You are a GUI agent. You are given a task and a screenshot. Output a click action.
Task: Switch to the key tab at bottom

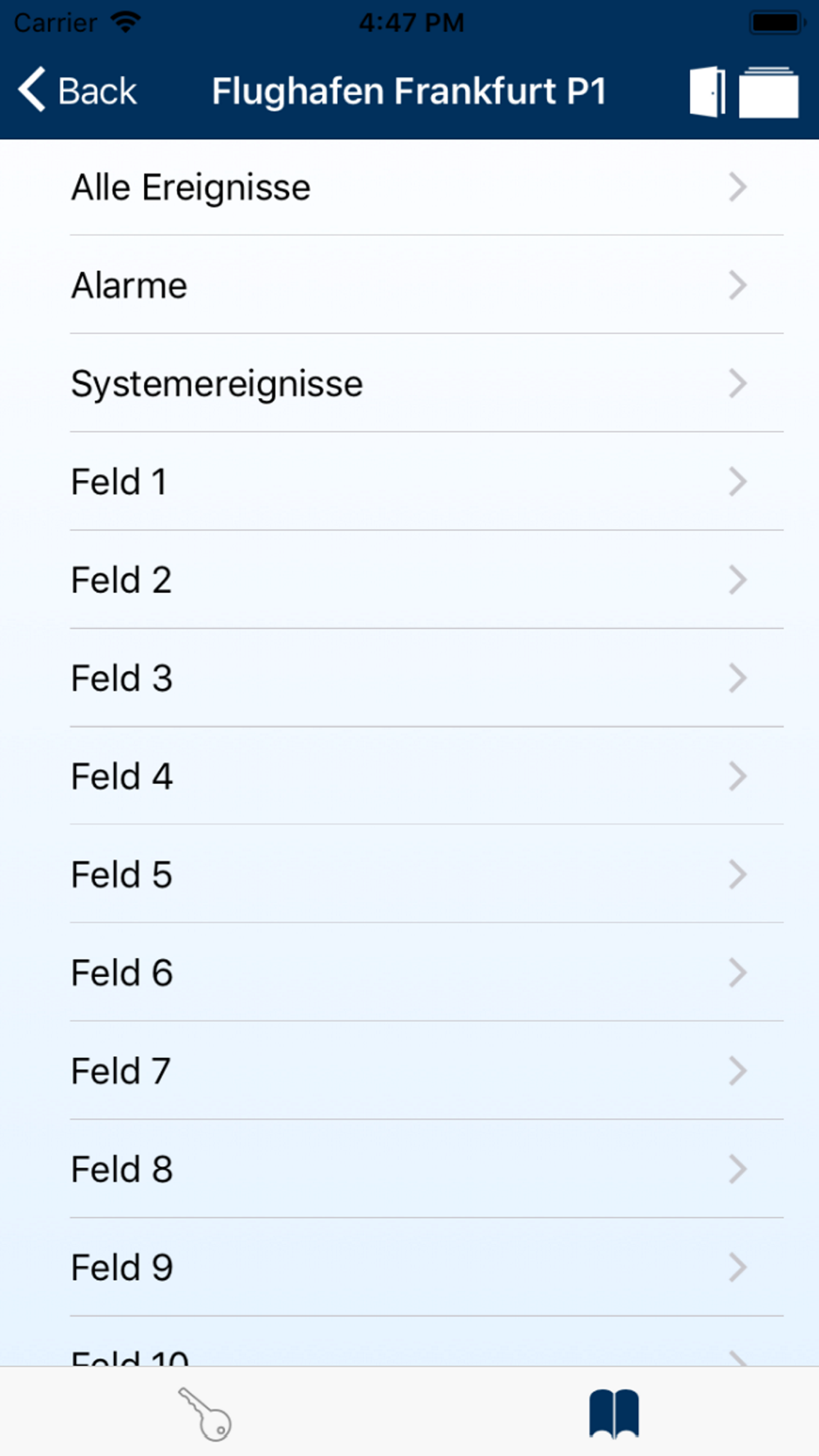pyautogui.click(x=205, y=1414)
